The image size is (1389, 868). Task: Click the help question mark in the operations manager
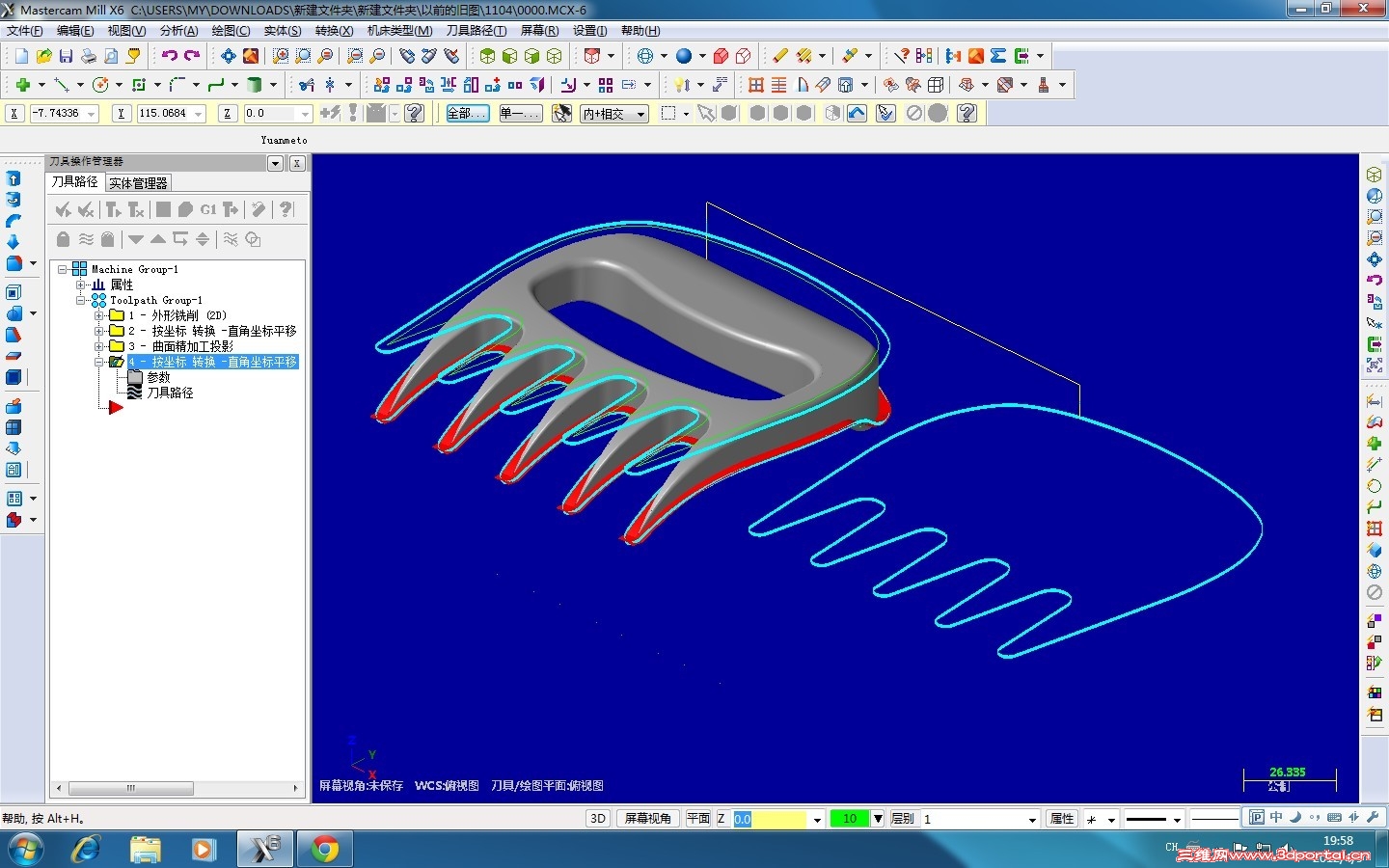[x=286, y=209]
